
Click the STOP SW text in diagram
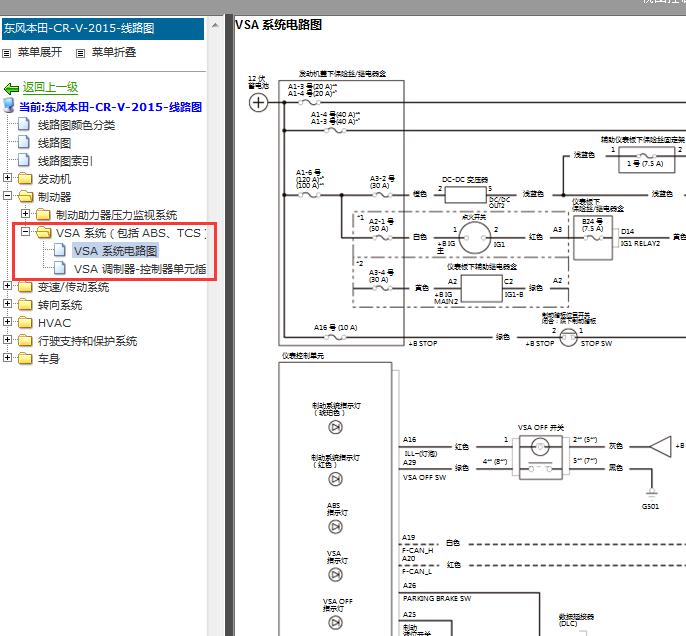click(596, 343)
